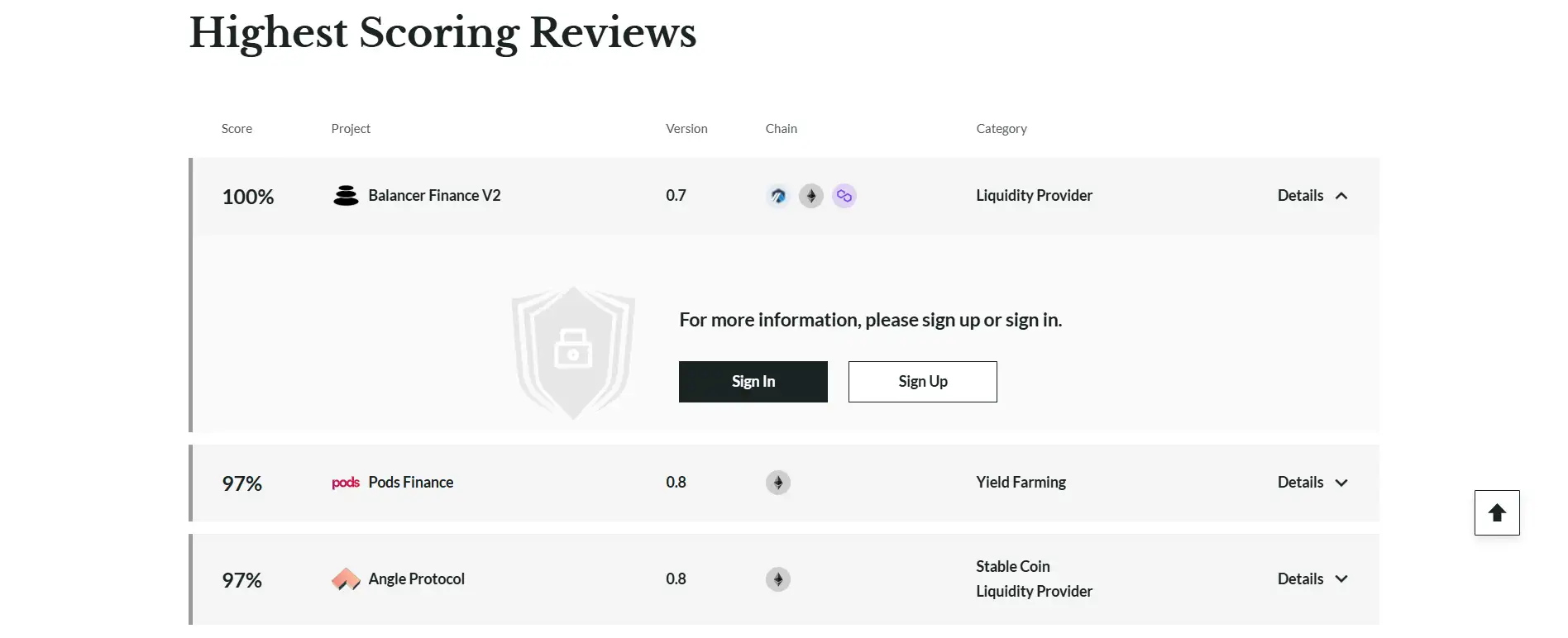Click the scroll-to-top arrow button
The height and width of the screenshot is (638, 1568).
click(1497, 513)
